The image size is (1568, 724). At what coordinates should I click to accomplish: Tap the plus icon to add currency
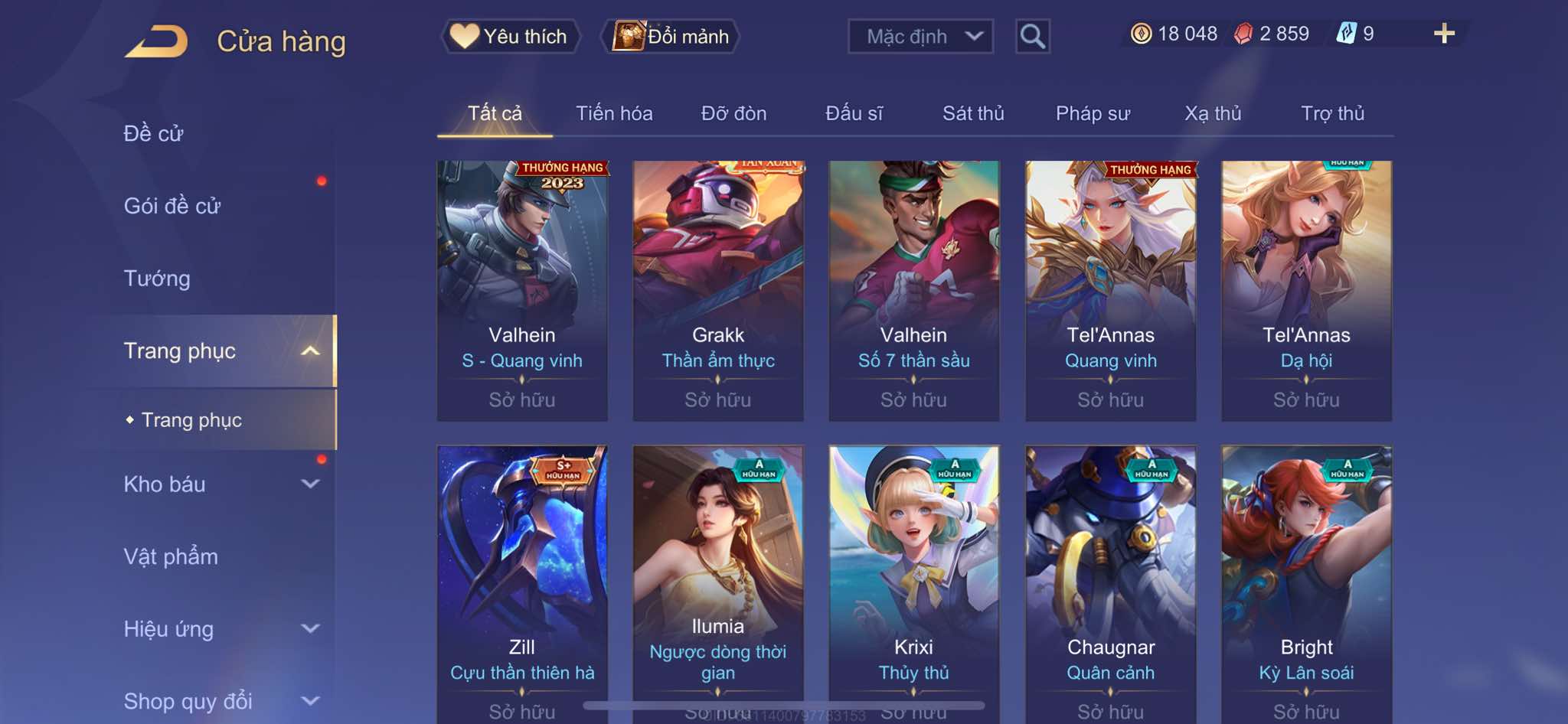tap(1444, 34)
